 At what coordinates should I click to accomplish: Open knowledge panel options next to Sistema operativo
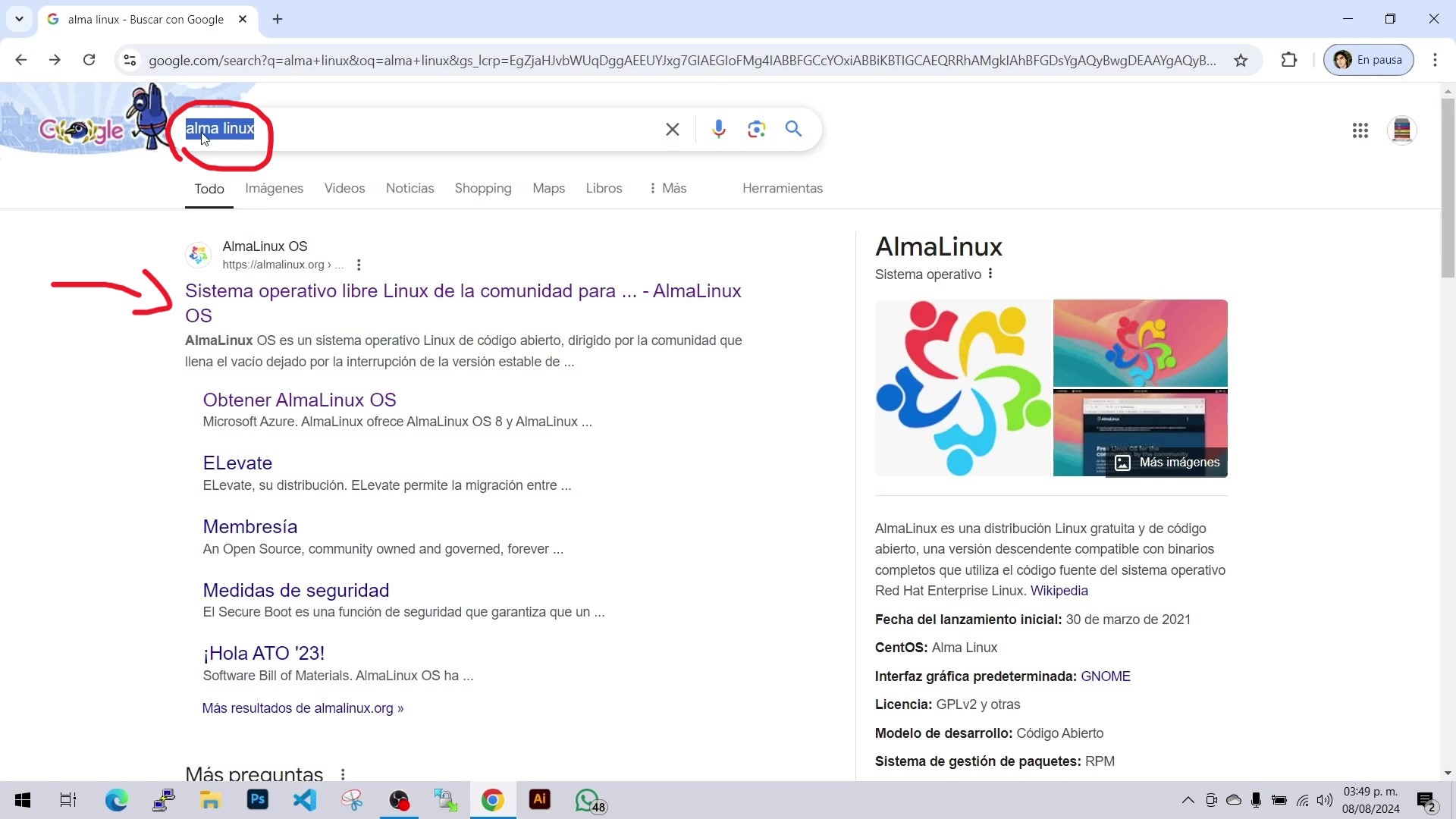990,274
